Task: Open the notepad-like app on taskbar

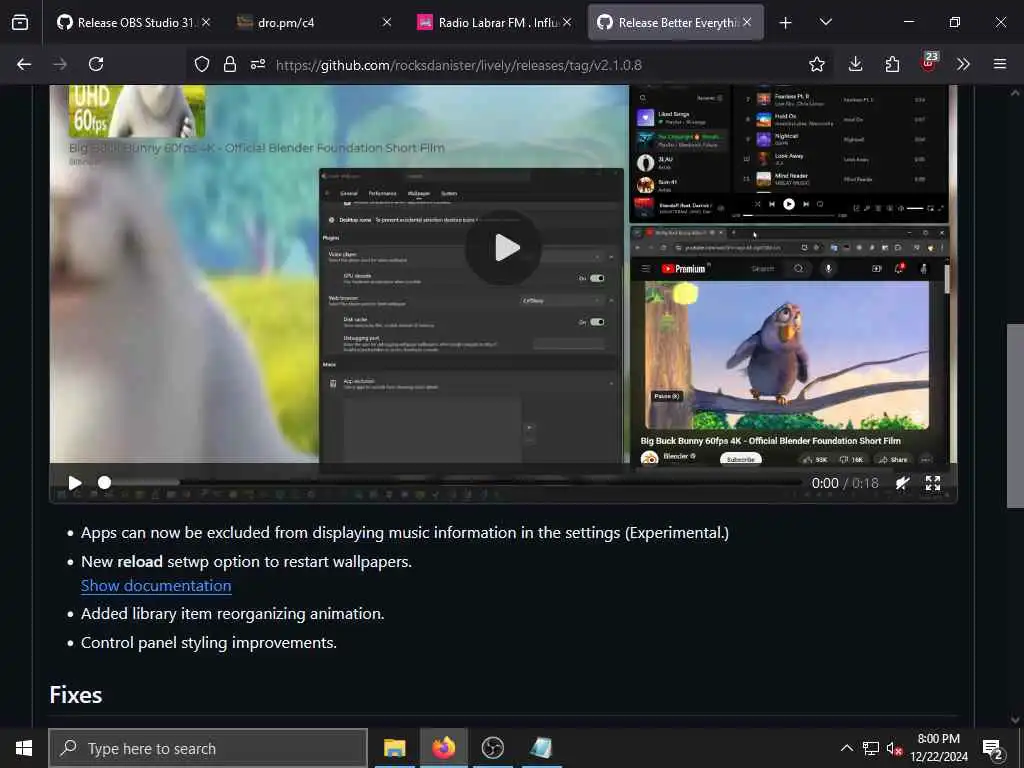Action: 541,748
